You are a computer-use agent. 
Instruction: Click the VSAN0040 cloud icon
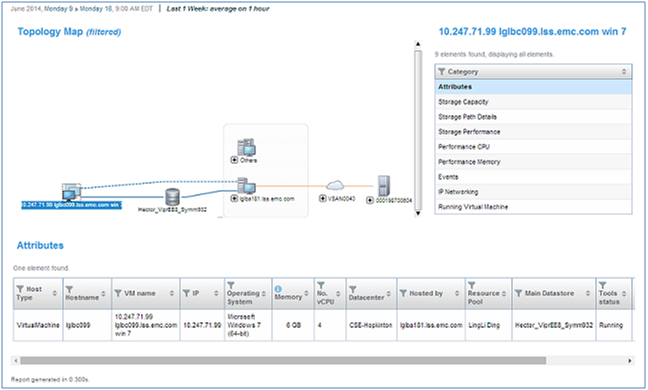pyautogui.click(x=335, y=185)
